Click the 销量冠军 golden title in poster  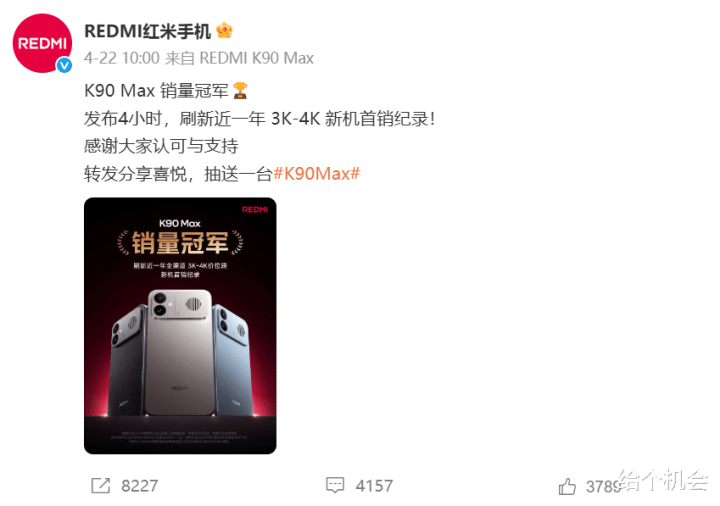point(180,243)
